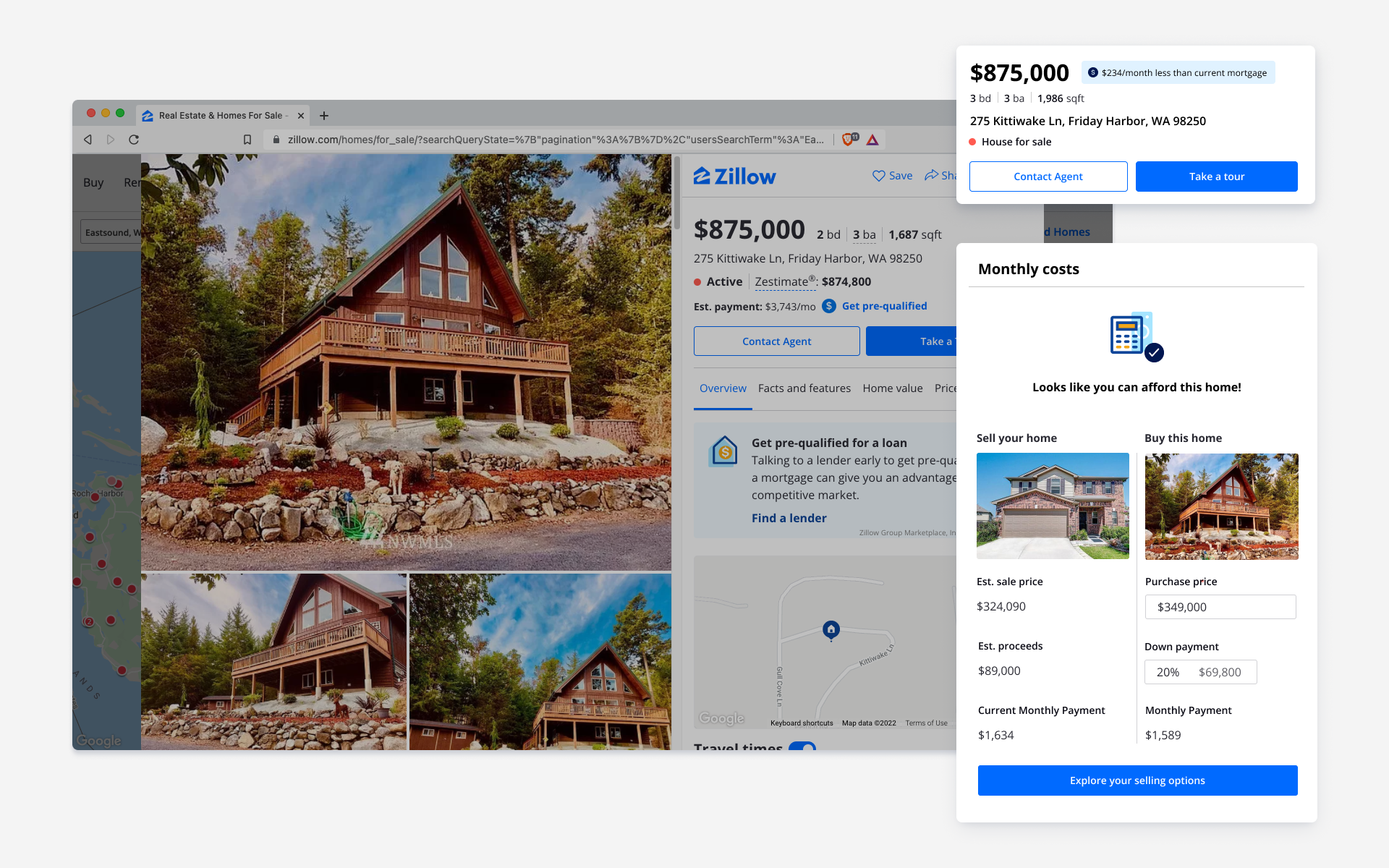Click the browser address bar URL
The height and width of the screenshot is (868, 1389).
click(556, 140)
